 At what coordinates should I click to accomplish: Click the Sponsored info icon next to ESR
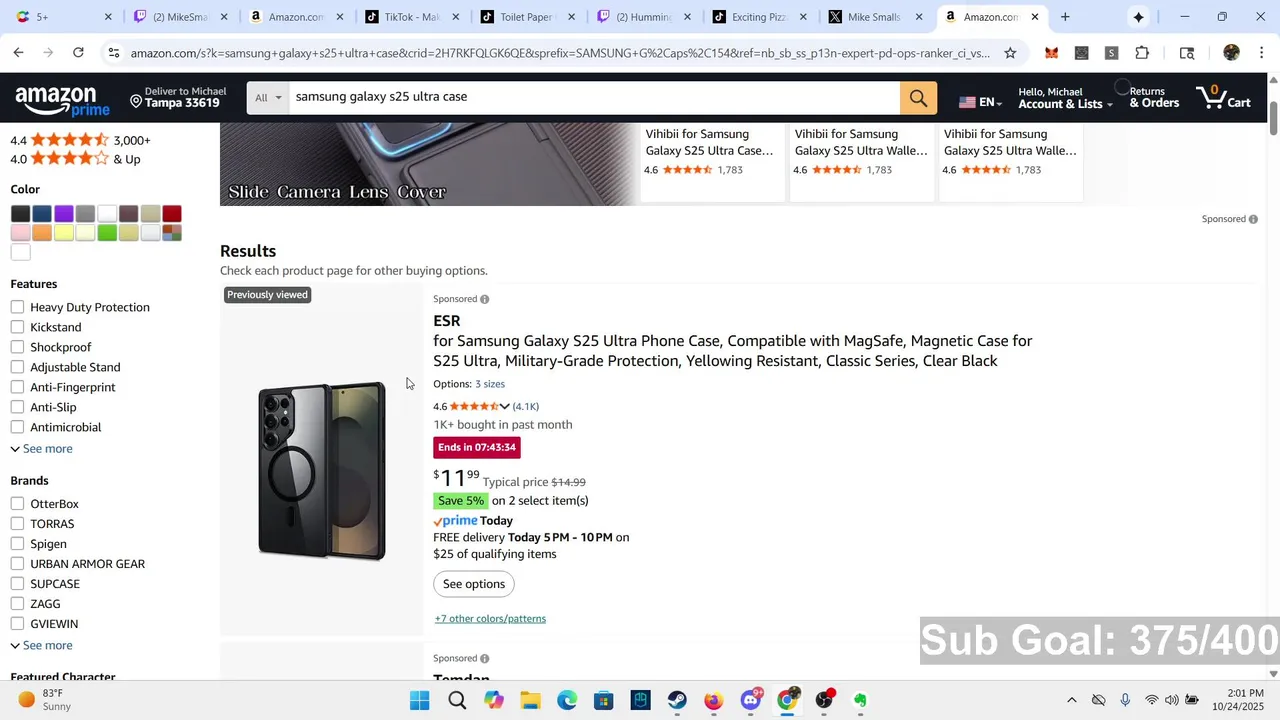[x=484, y=299]
